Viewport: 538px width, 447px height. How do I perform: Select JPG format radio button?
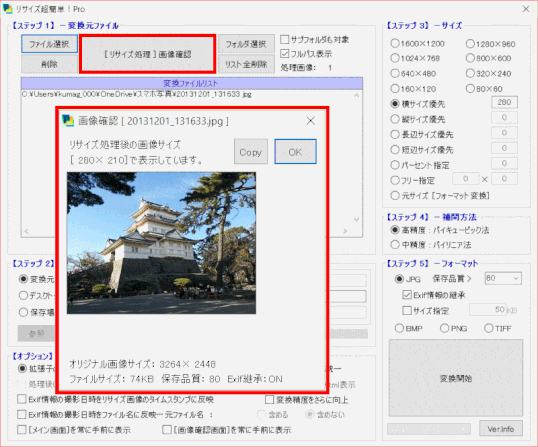(x=399, y=279)
